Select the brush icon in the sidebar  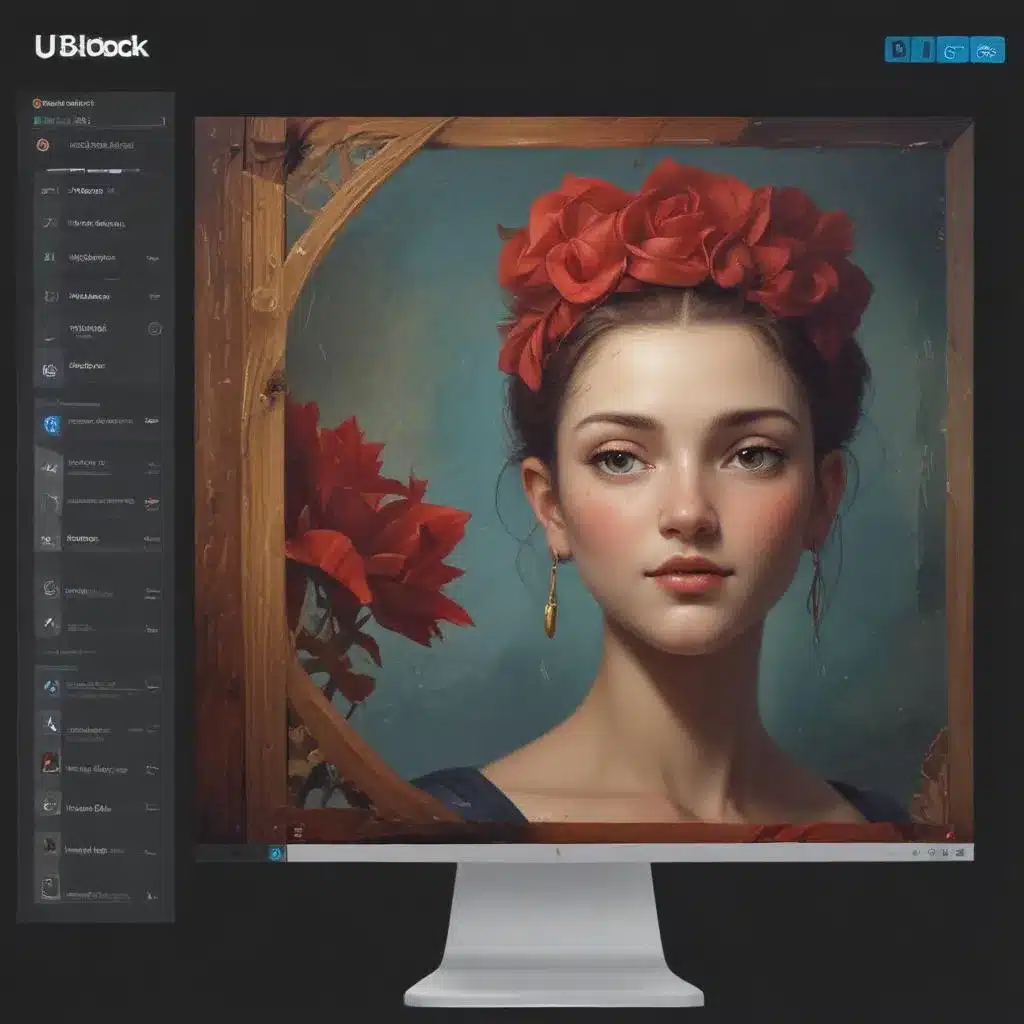click(x=50, y=622)
